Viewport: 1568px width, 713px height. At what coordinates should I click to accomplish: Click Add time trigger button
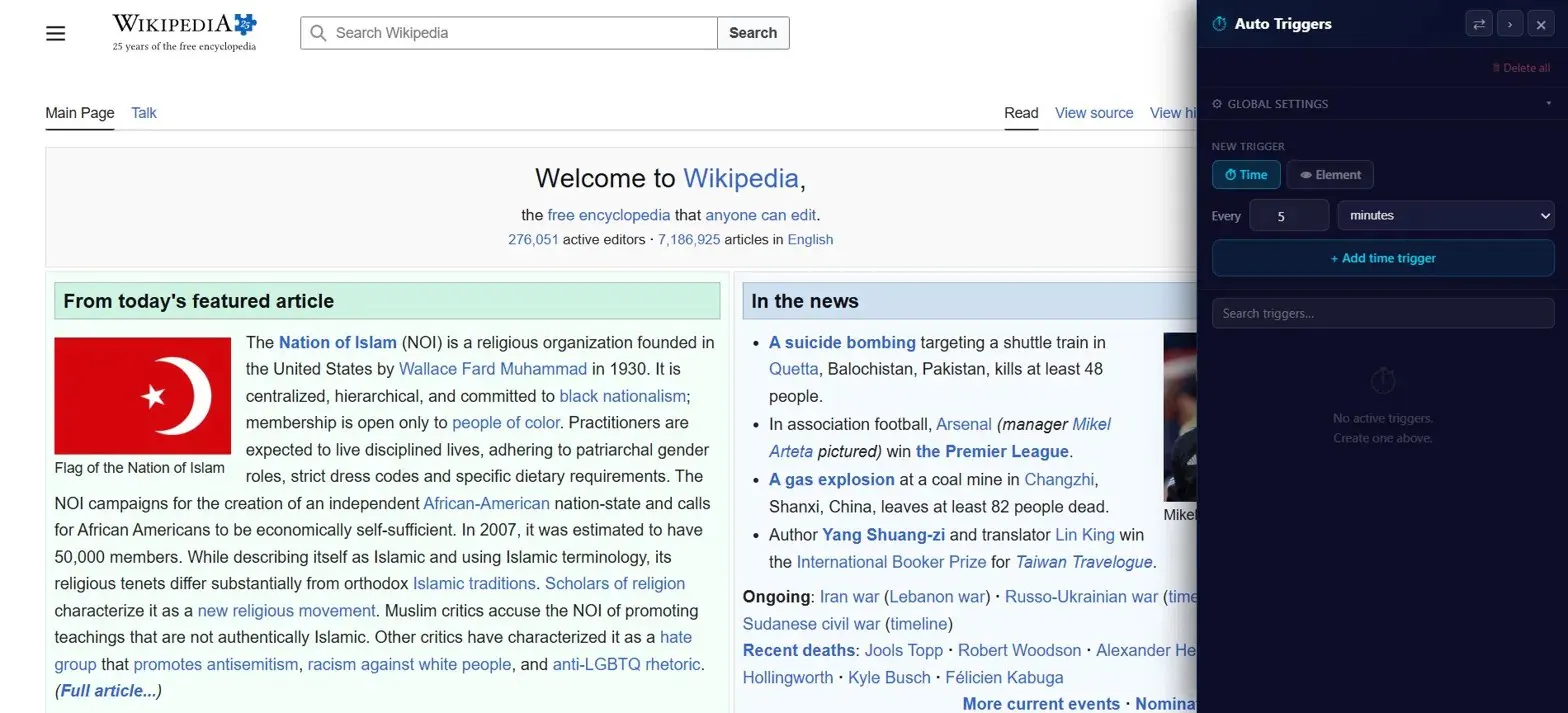[x=1383, y=258]
